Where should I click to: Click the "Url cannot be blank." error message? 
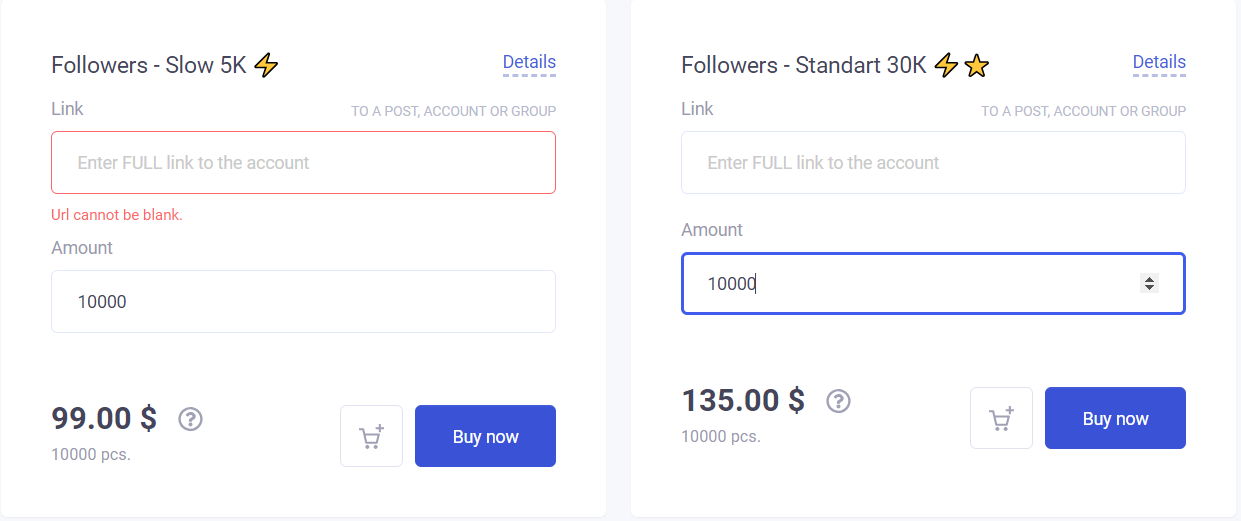point(117,215)
